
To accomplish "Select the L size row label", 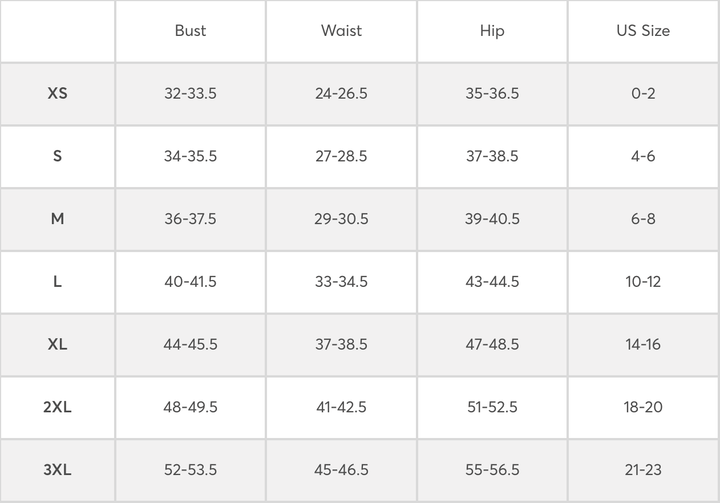I will (57, 282).
